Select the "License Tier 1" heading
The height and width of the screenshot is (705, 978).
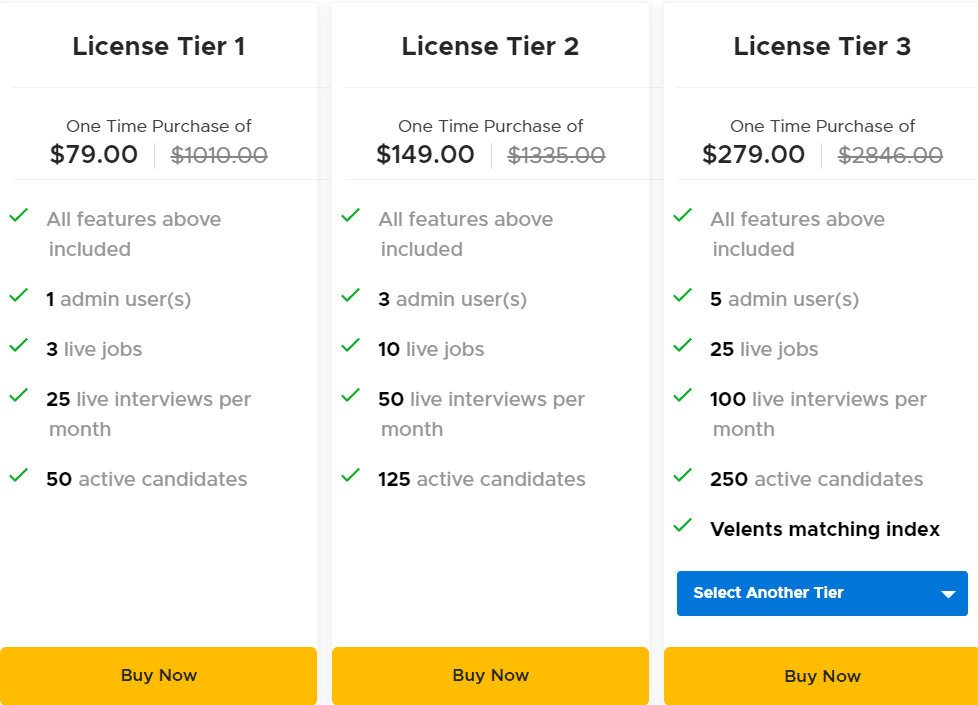coord(158,46)
